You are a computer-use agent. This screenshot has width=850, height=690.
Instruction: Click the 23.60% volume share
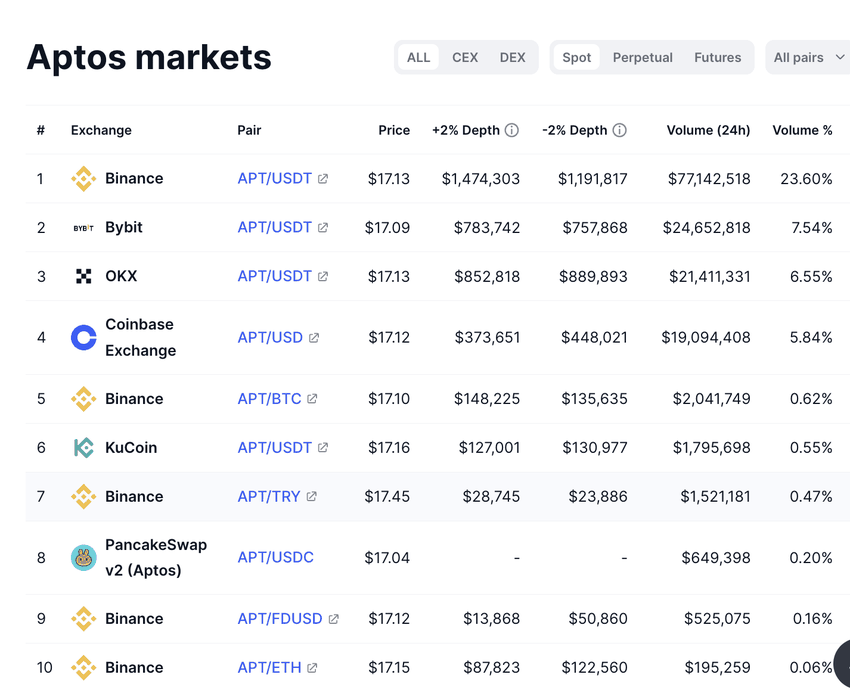tap(806, 179)
